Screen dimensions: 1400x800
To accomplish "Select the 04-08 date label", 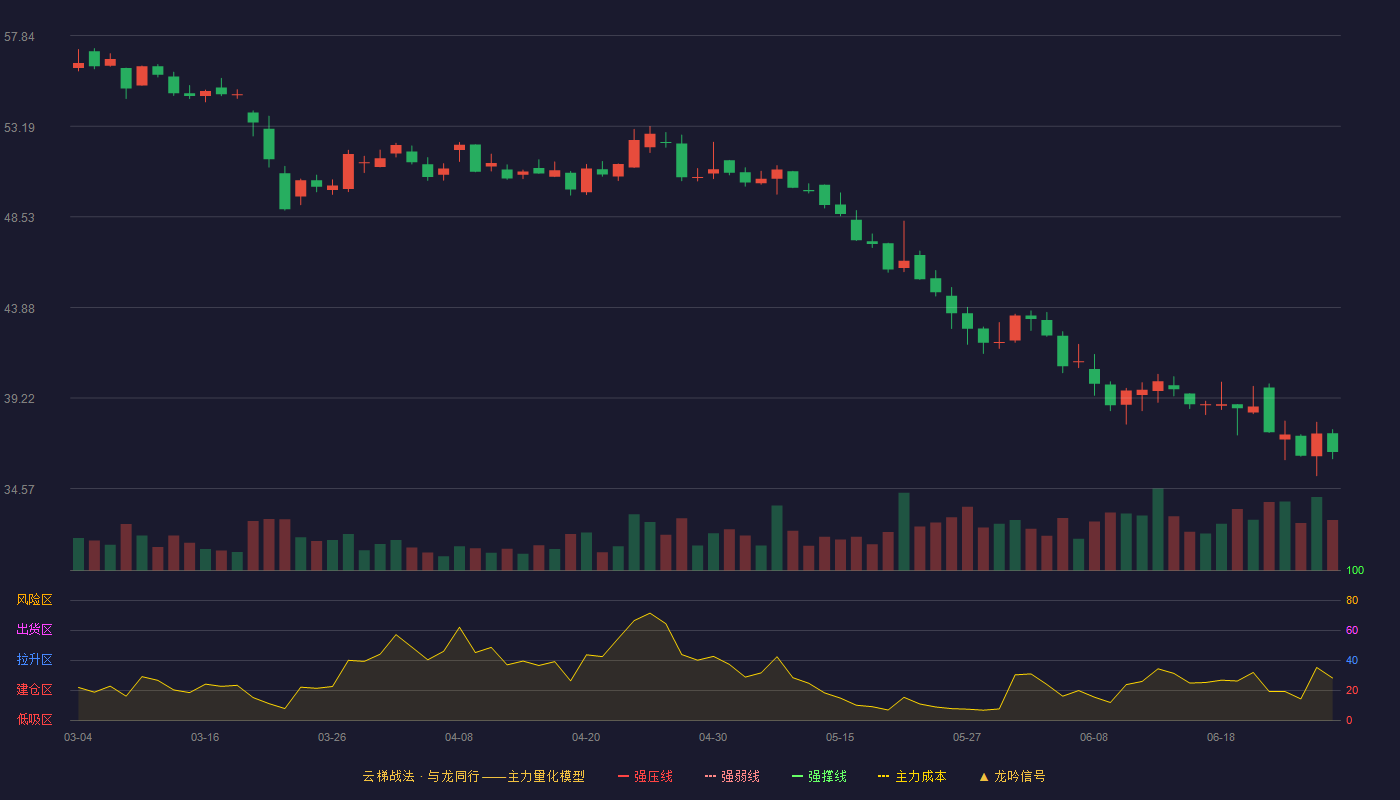I will click(x=459, y=737).
